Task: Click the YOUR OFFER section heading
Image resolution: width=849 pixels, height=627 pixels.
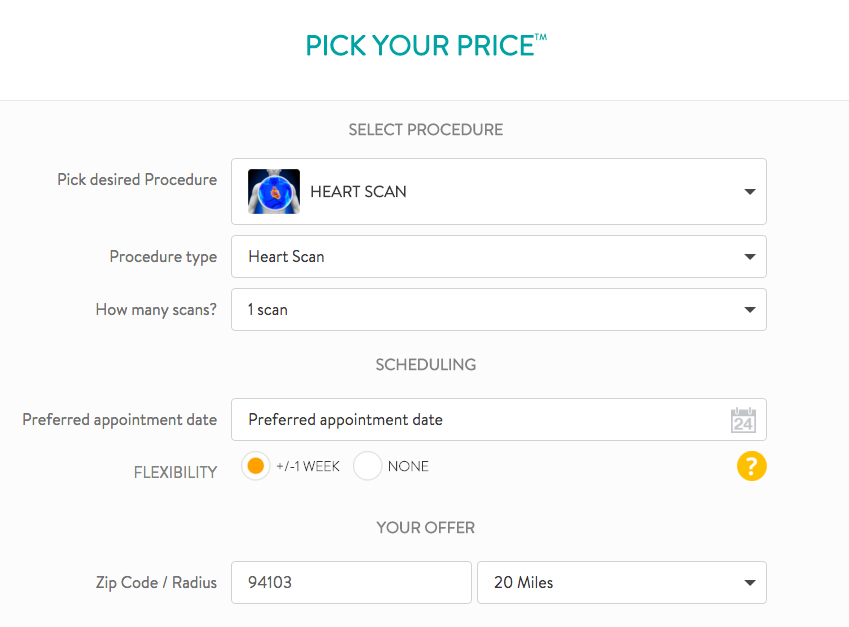Action: [425, 527]
